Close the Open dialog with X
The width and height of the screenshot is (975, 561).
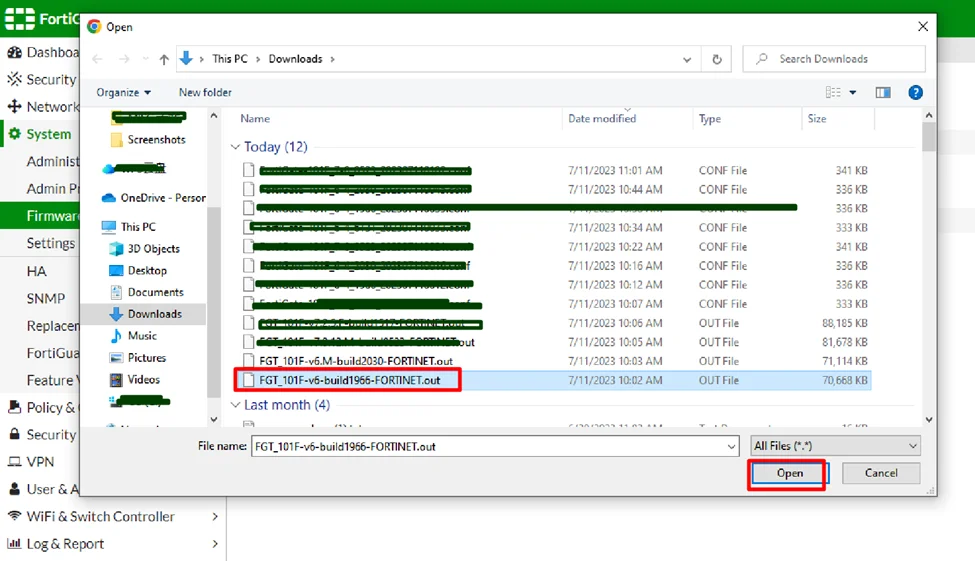923,26
